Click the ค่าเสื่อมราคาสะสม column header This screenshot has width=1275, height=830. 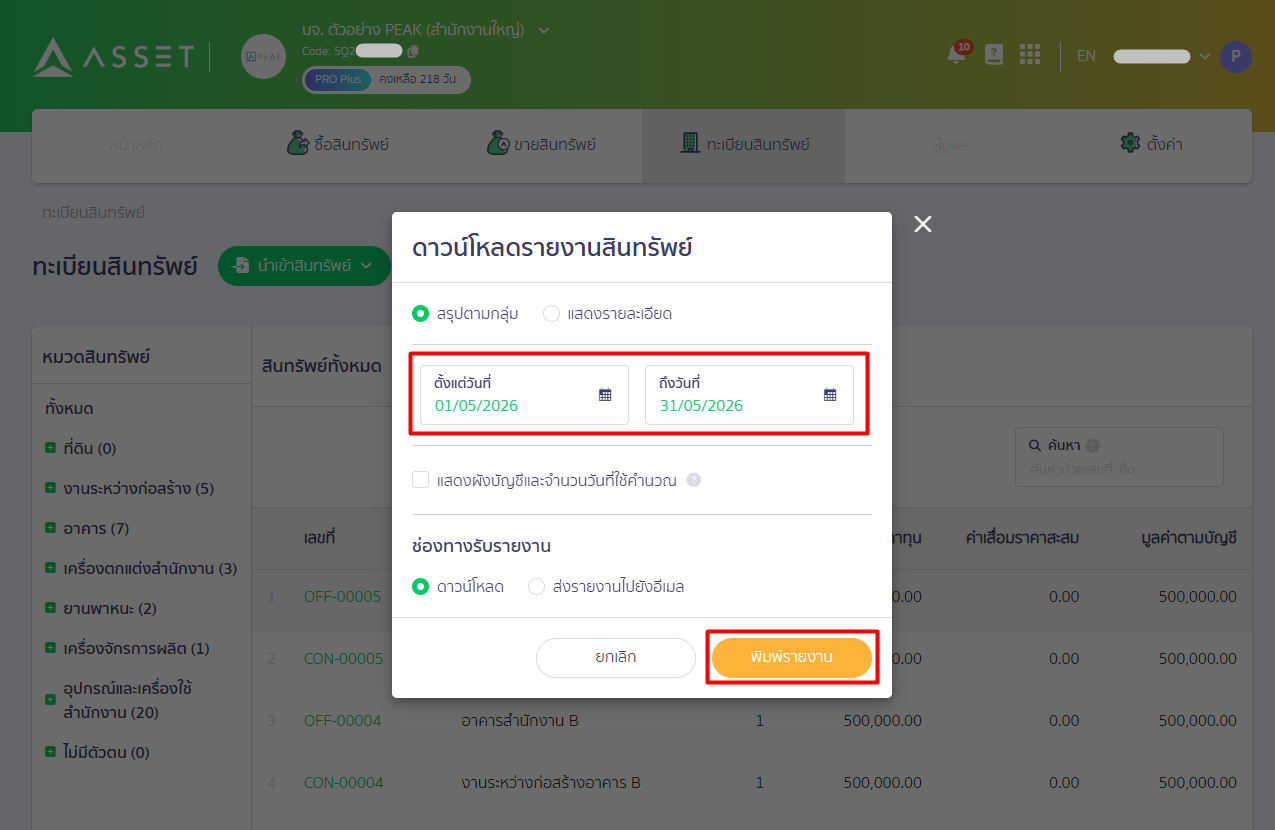(1022, 538)
